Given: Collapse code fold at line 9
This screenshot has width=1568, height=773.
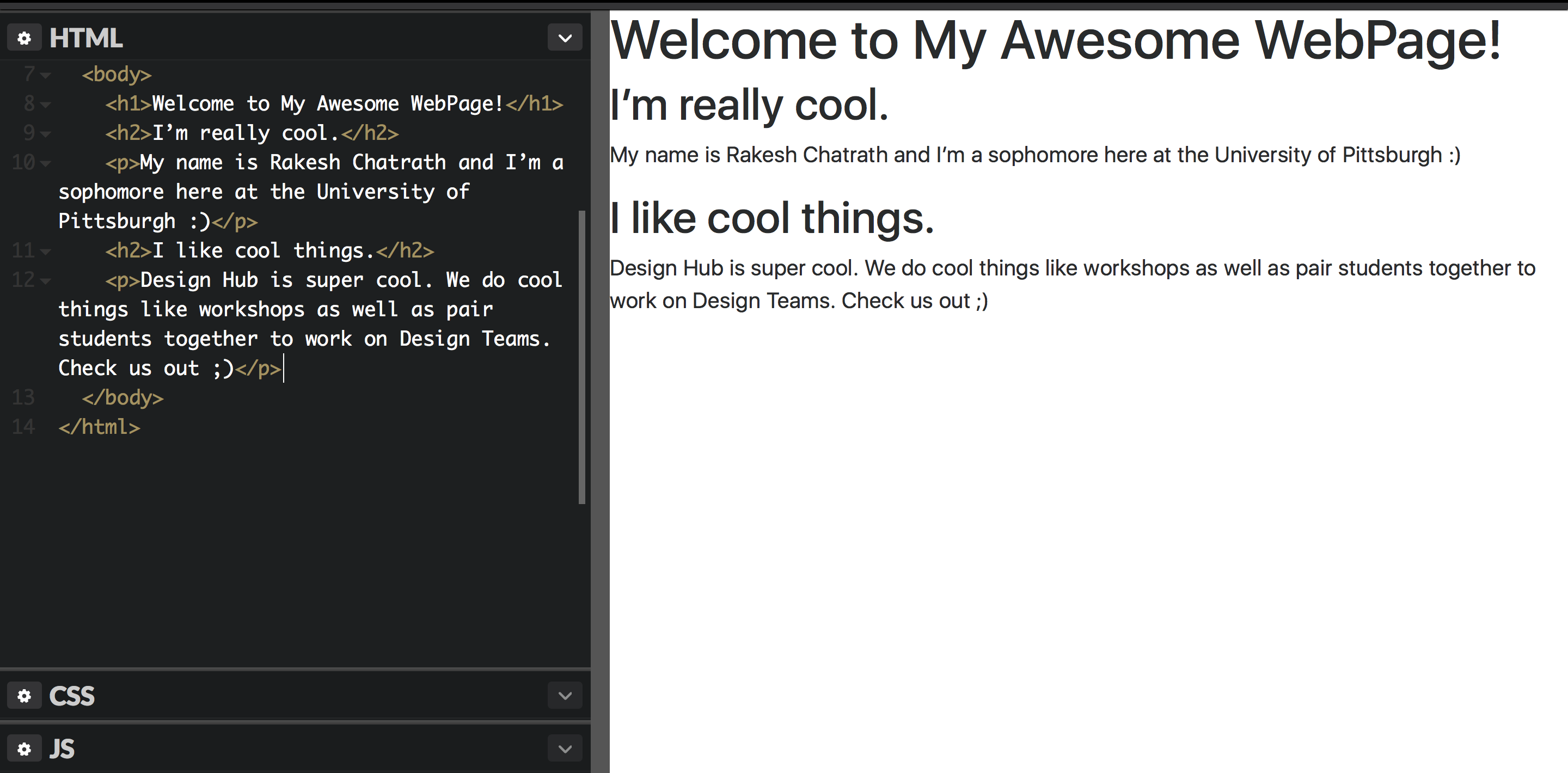Looking at the screenshot, I should tap(46, 134).
